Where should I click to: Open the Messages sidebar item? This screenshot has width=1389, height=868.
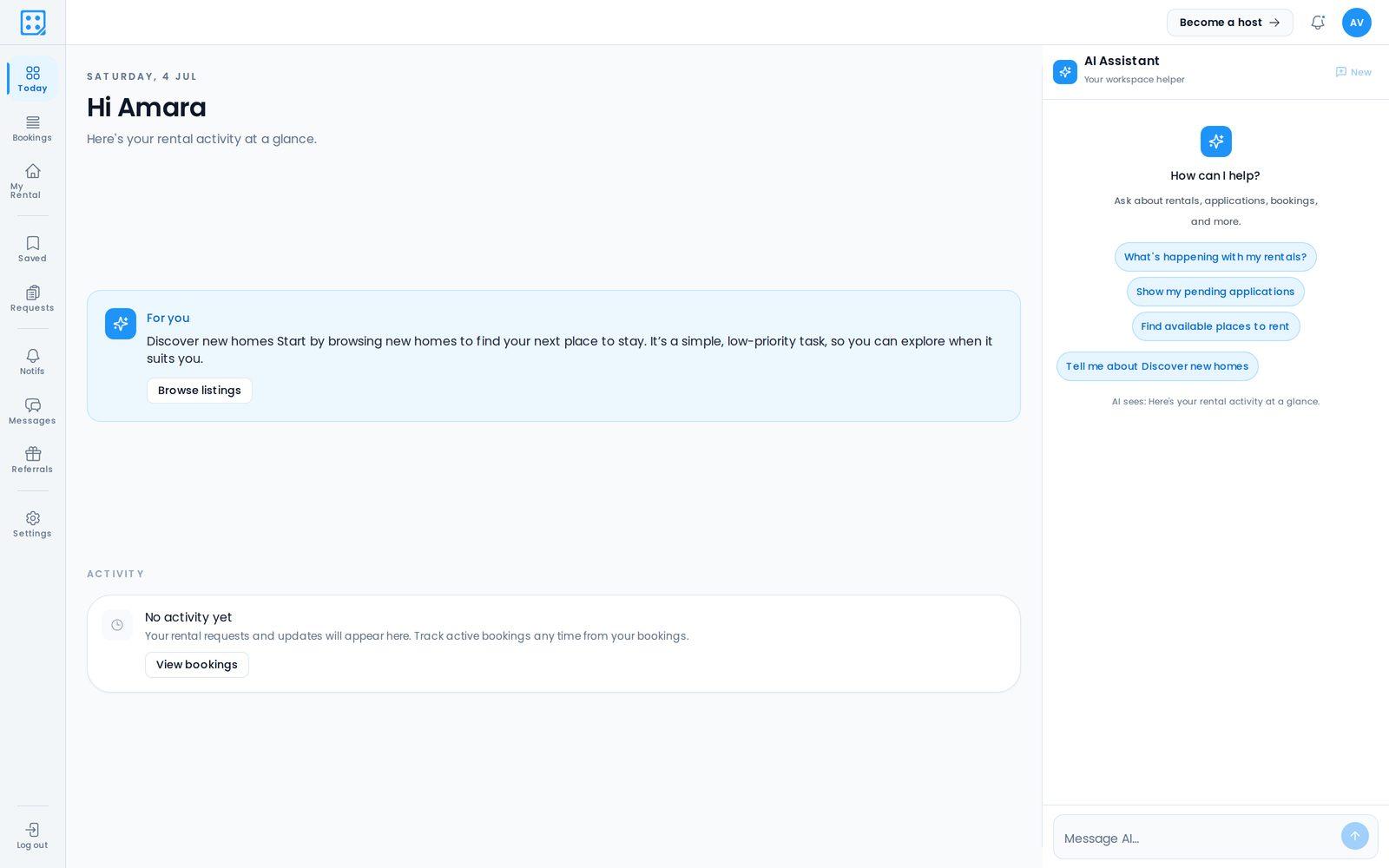point(32,411)
